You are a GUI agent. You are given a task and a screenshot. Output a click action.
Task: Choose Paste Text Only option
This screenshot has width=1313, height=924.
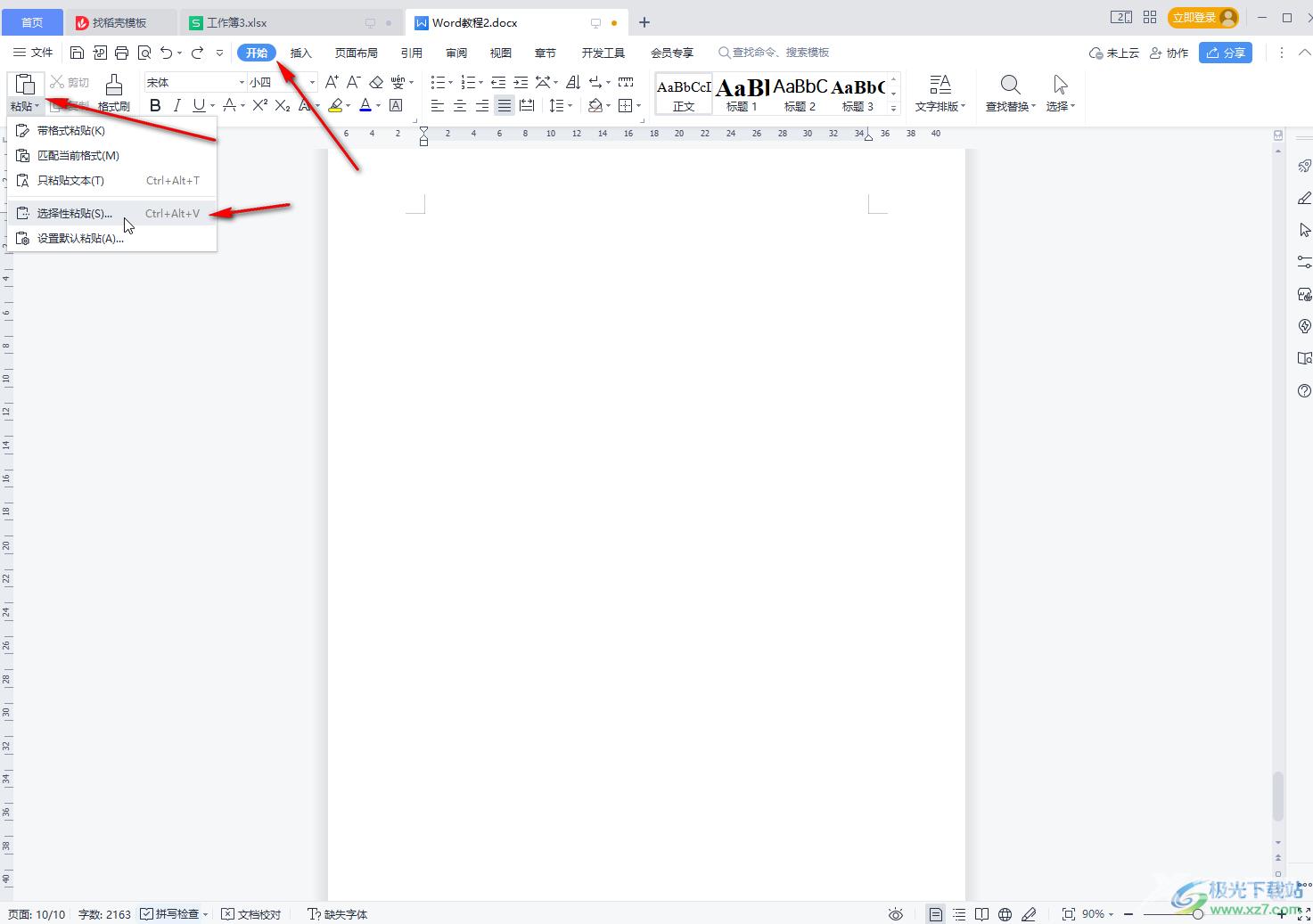click(112, 181)
